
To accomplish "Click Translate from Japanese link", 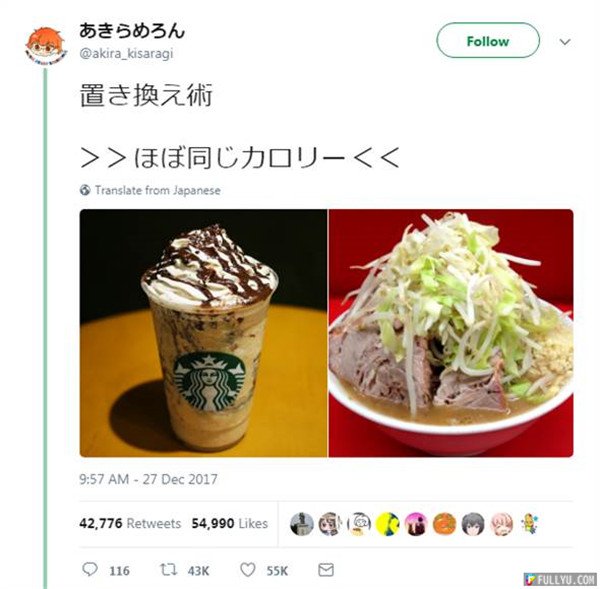I will pyautogui.click(x=158, y=190).
